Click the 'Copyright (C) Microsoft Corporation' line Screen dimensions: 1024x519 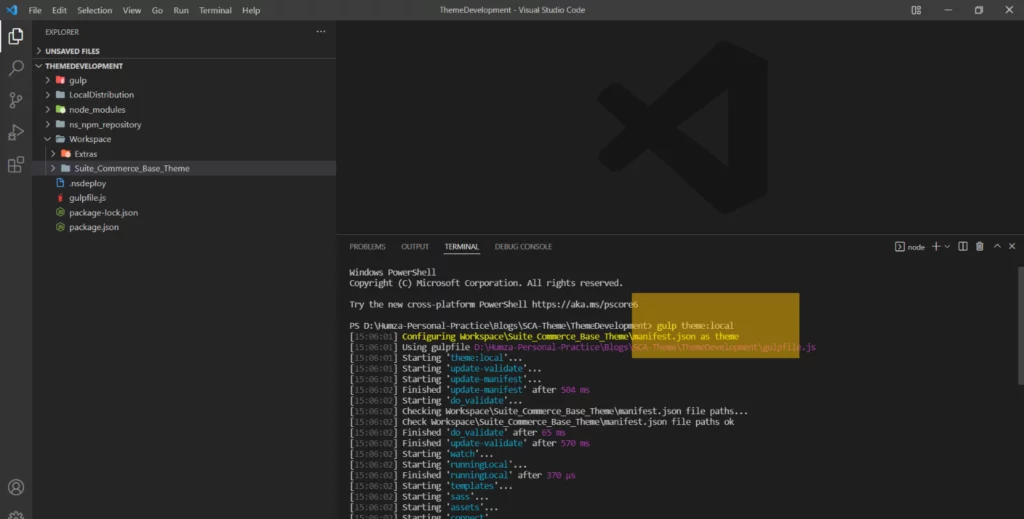(x=486, y=283)
